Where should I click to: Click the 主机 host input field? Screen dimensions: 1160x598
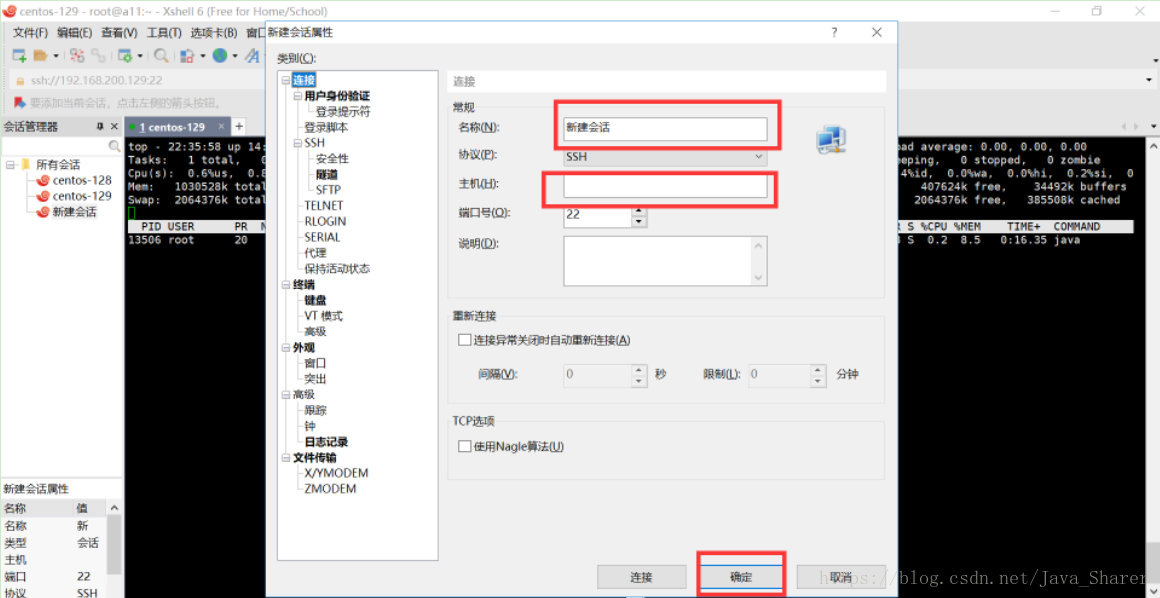664,187
